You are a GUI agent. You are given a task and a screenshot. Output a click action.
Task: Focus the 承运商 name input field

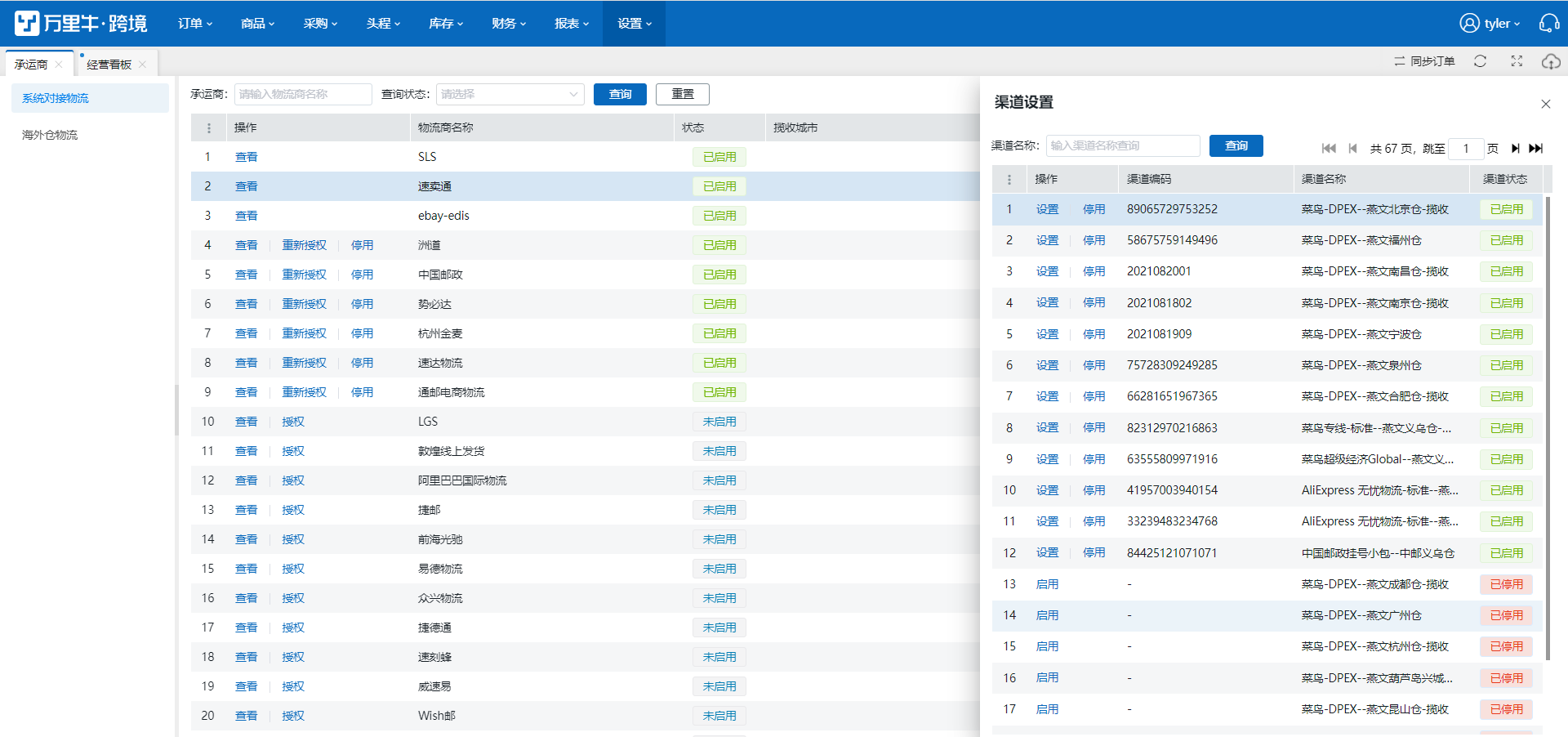(x=303, y=94)
